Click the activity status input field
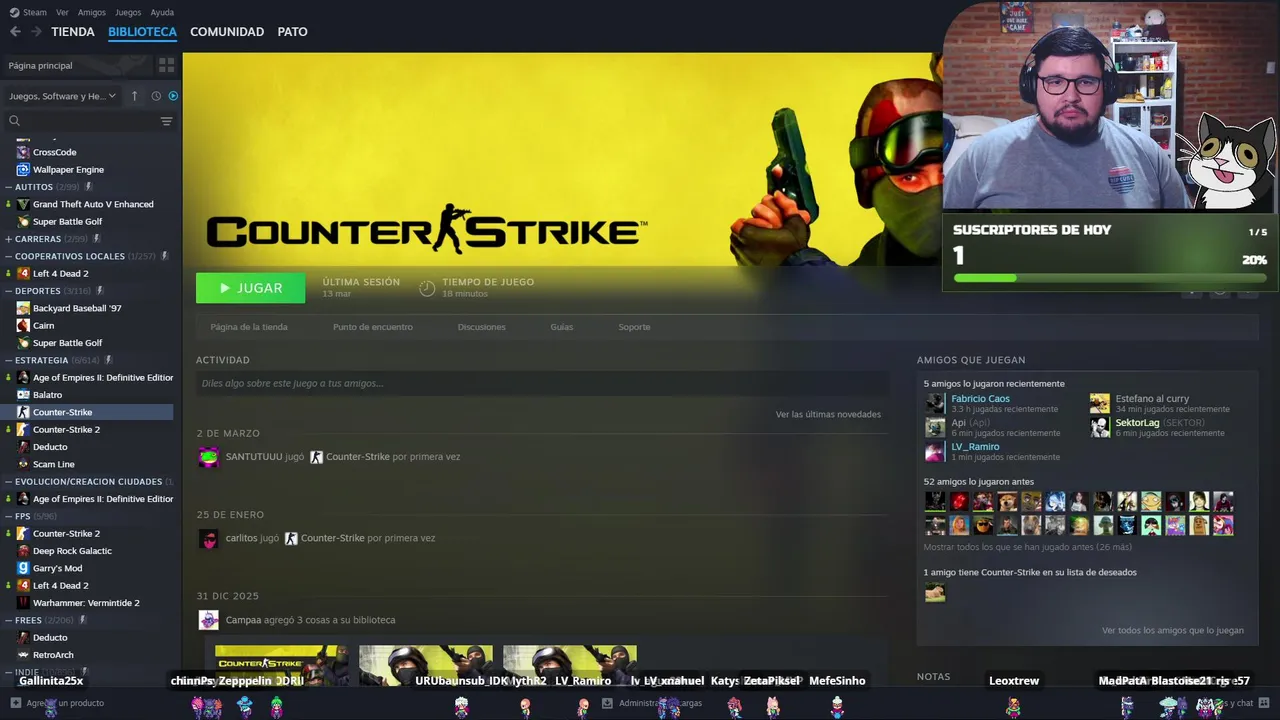This screenshot has height=720, width=1280. click(x=542, y=383)
